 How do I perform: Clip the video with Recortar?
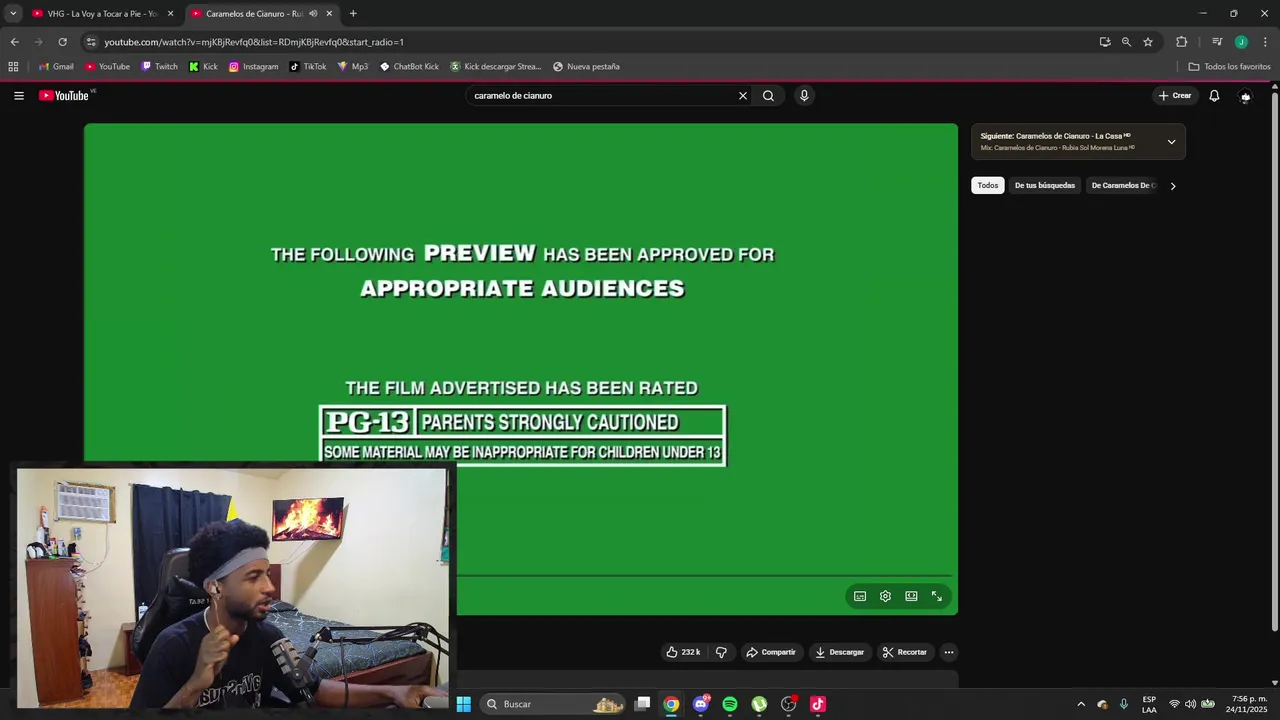click(x=904, y=652)
